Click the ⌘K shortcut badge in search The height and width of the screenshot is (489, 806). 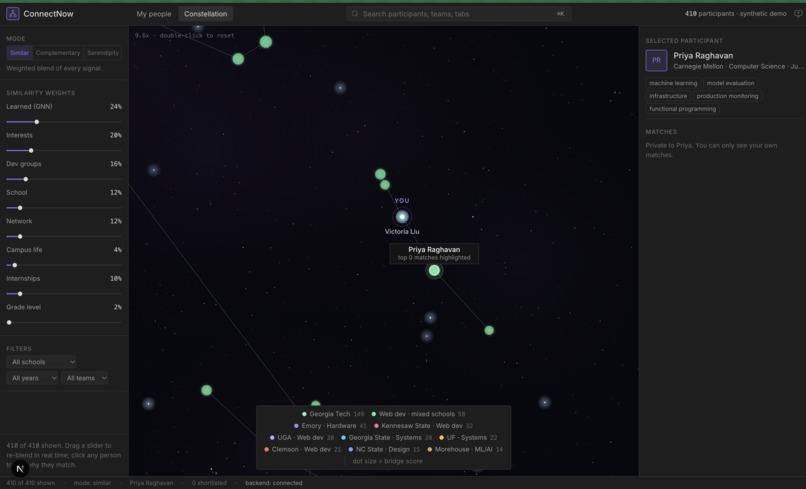560,14
